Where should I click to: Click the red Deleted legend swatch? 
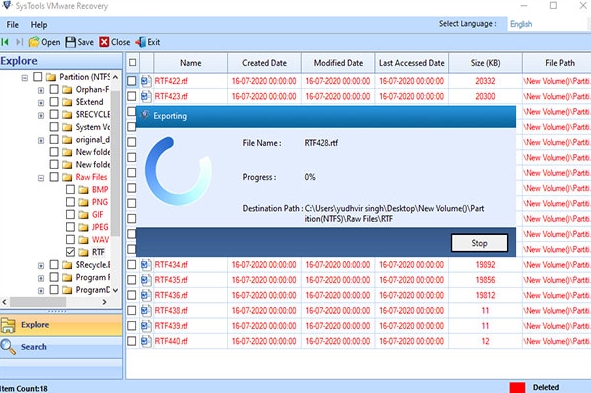coord(517,387)
